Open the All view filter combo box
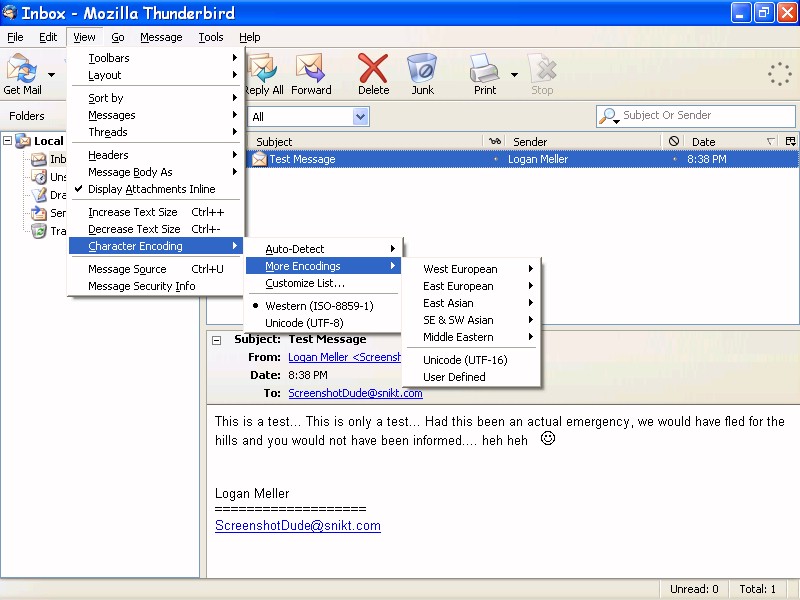800x600 pixels. pos(309,117)
